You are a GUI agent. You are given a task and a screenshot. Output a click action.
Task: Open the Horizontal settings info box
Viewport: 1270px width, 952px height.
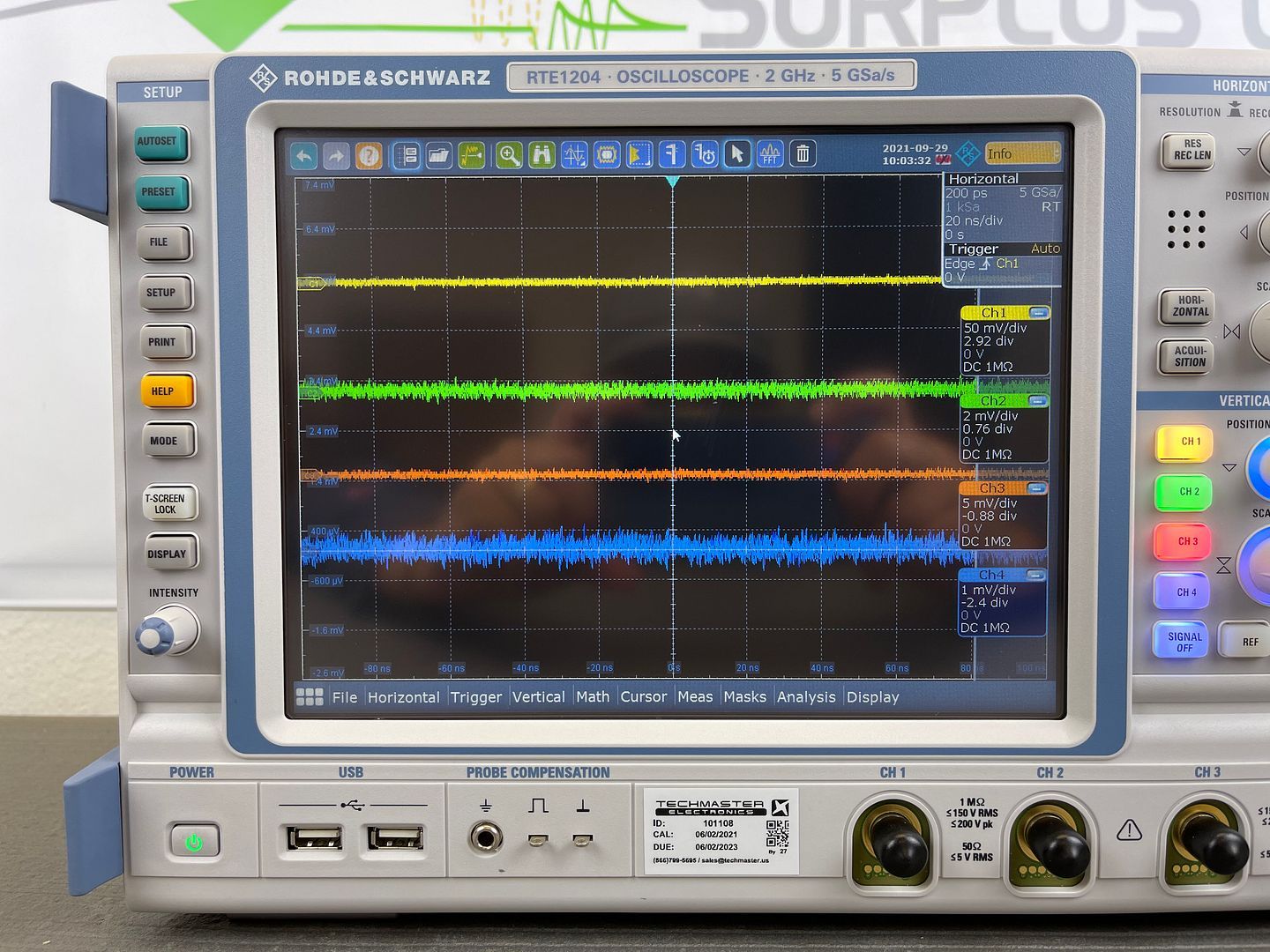(1003, 206)
